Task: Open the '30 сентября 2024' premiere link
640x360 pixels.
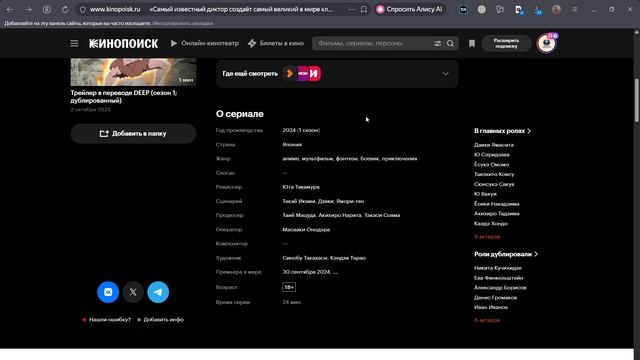Action: coord(306,272)
